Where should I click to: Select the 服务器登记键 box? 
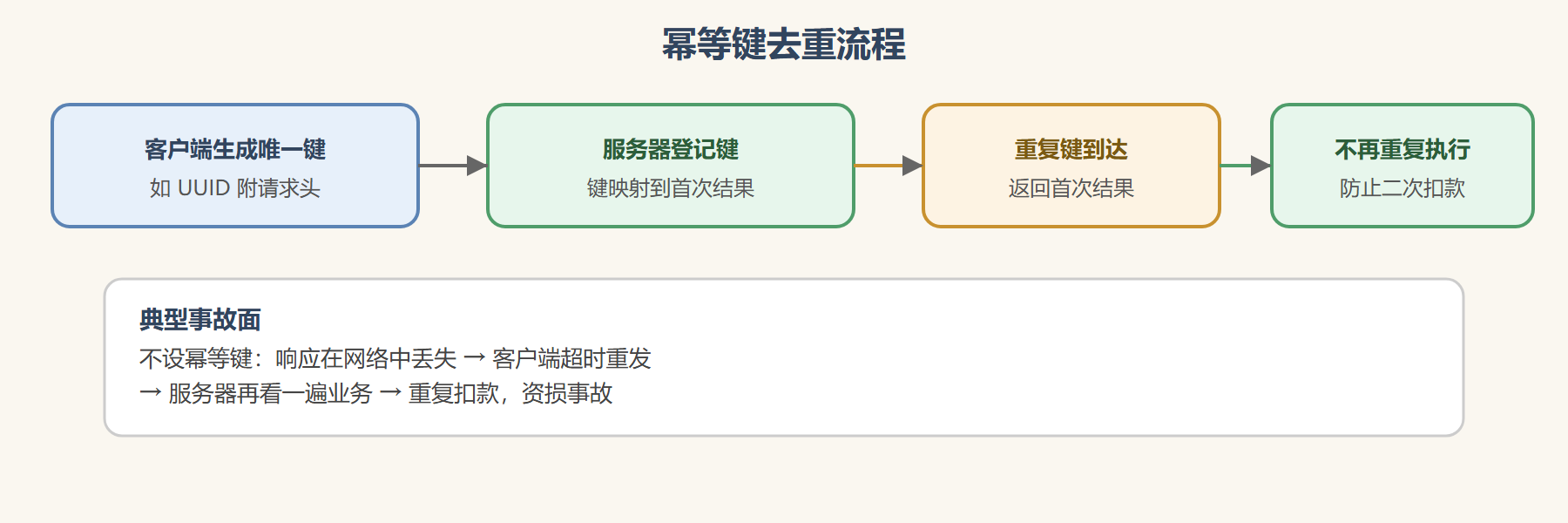671,166
